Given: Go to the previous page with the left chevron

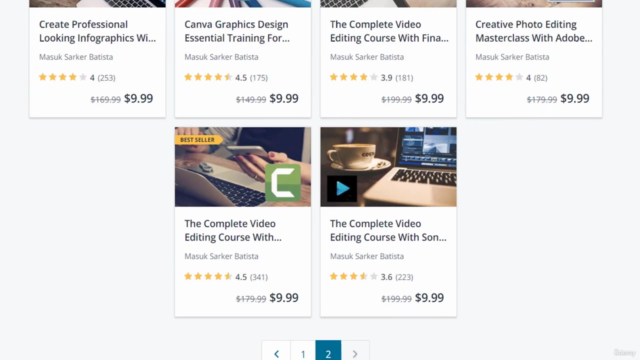Looking at the screenshot, I should [276, 352].
